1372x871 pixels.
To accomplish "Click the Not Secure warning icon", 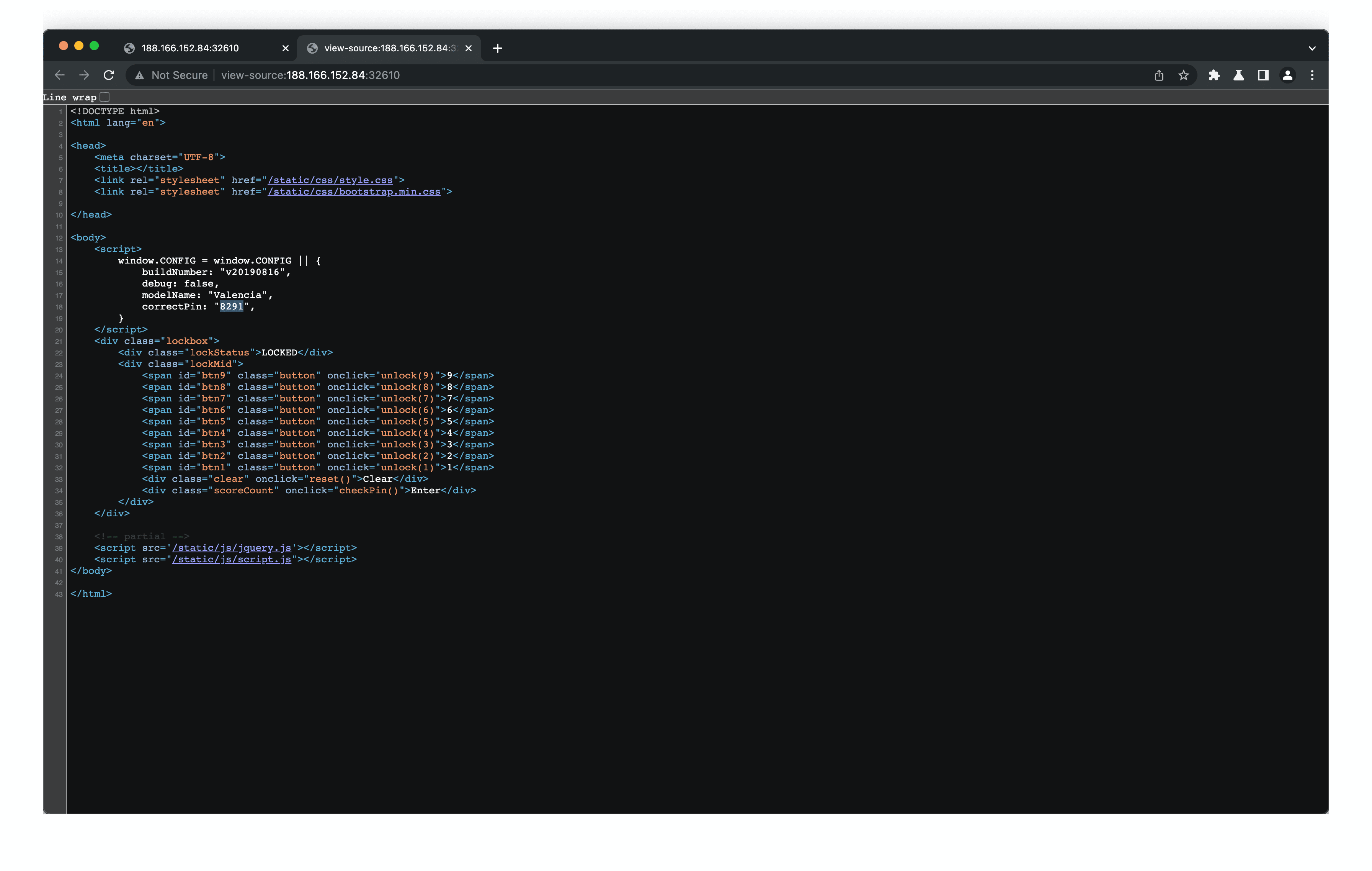I will 140,75.
